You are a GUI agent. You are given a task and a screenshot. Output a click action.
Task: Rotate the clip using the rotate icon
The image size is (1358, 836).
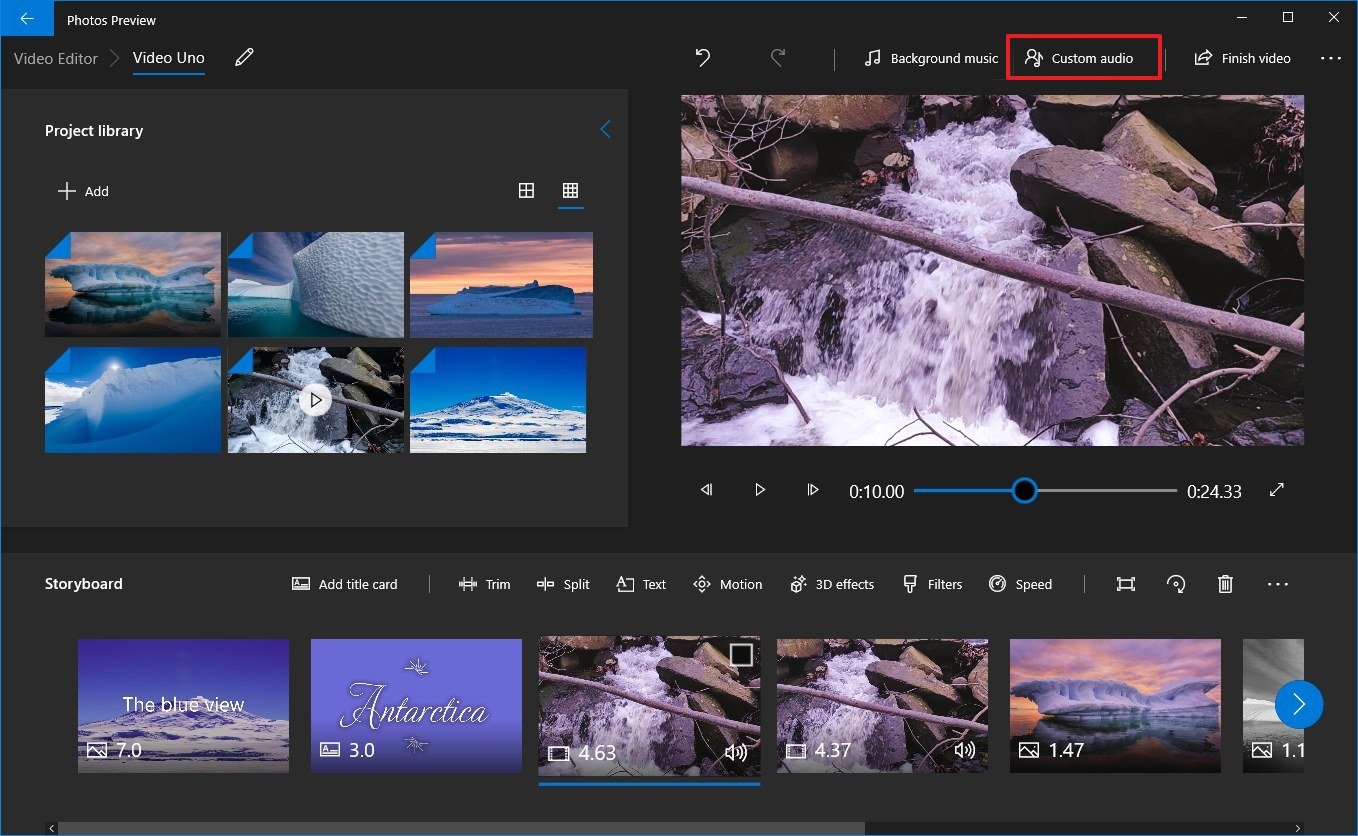click(x=1176, y=584)
